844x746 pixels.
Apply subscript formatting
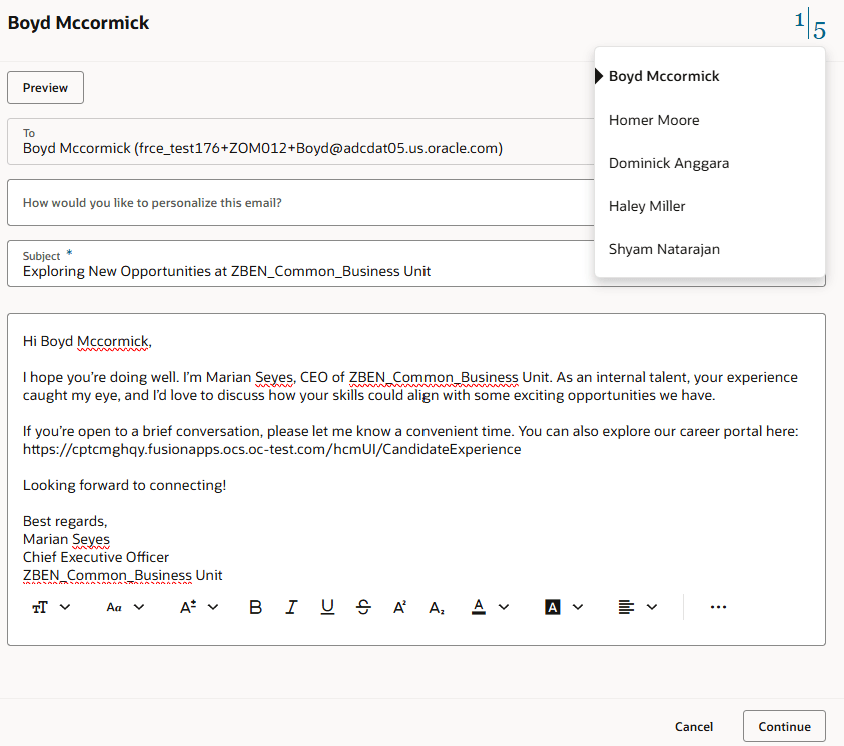437,608
